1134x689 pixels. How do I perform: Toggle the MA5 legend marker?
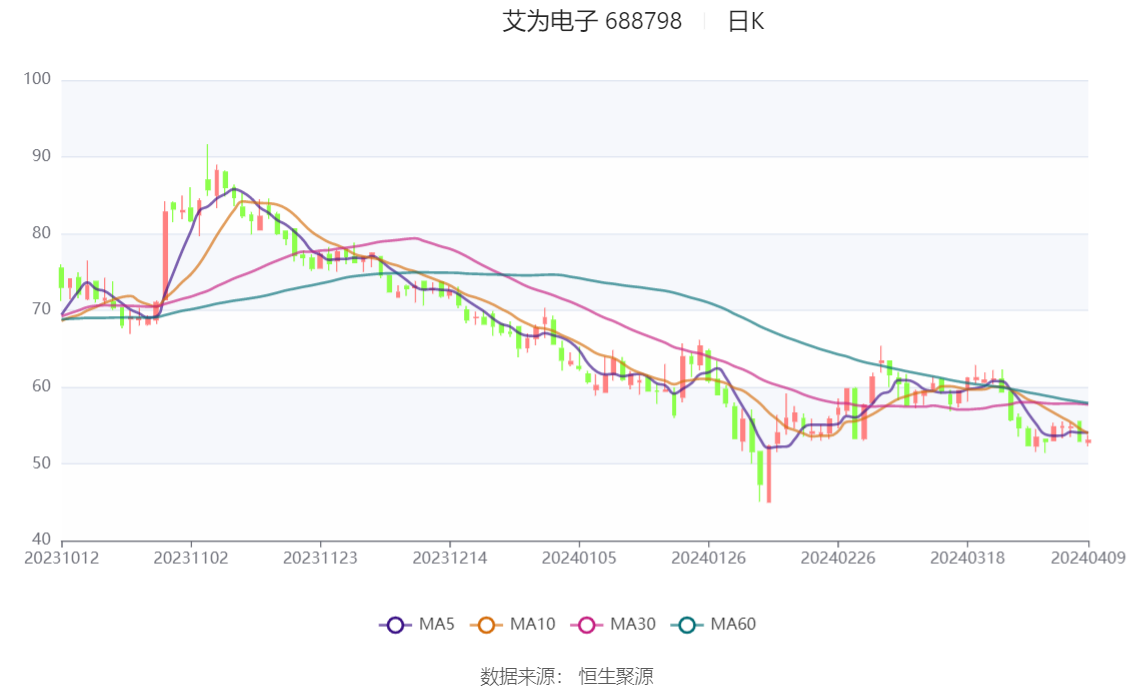point(395,625)
